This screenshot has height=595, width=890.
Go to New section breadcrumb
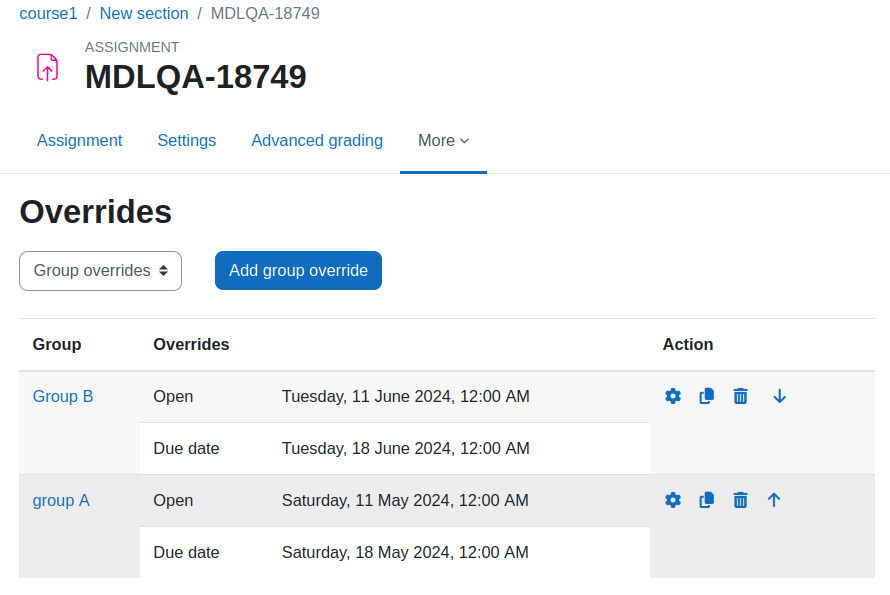click(144, 13)
